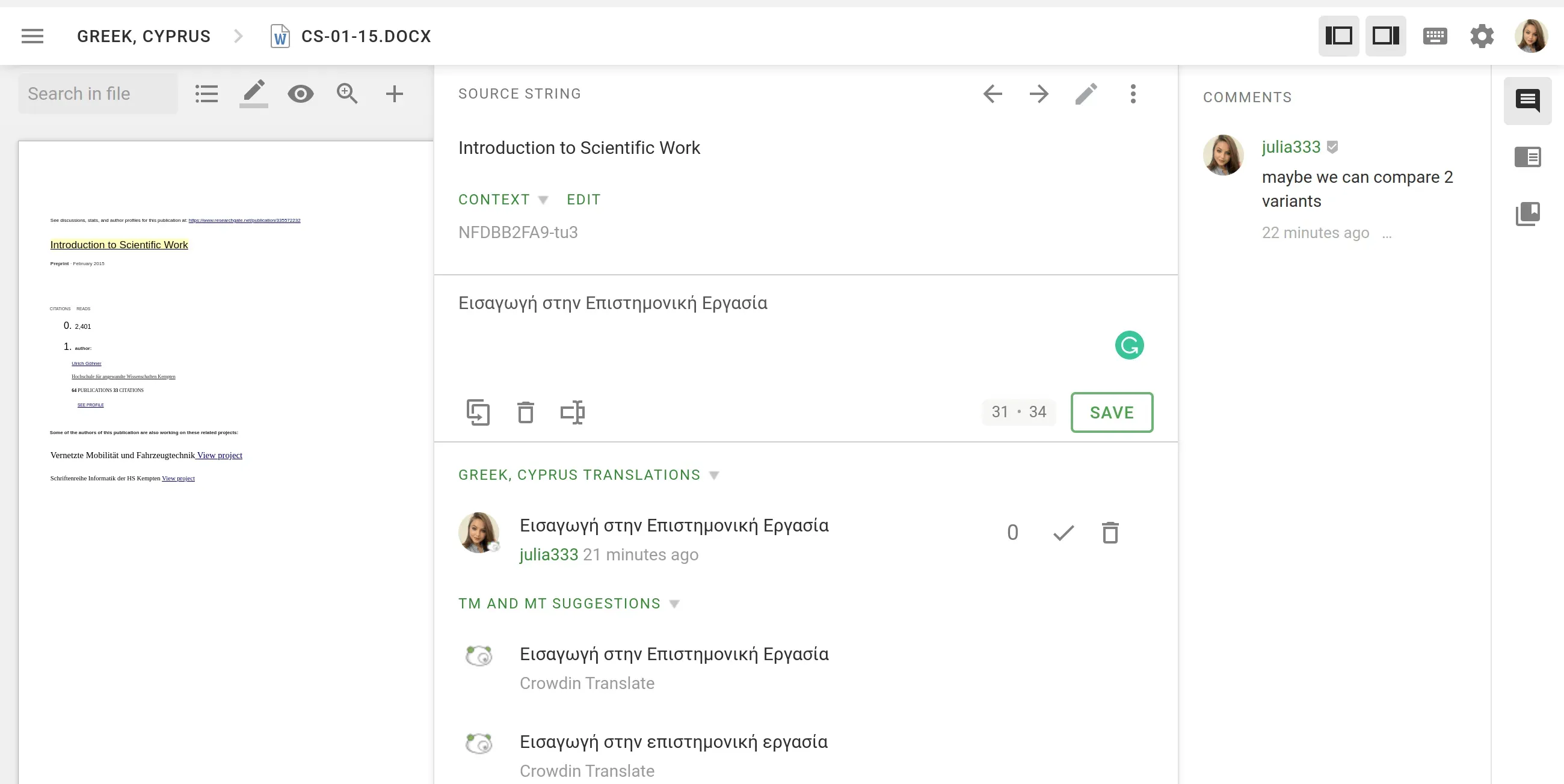Click the View project link for Vernetzte Mobilität
The image size is (1564, 784).
220,455
